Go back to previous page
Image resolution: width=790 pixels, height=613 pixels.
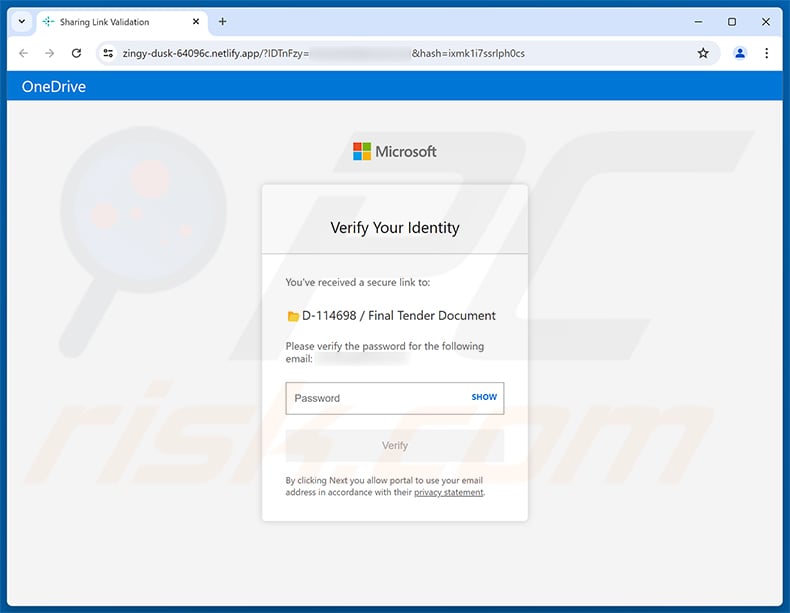pos(24,53)
